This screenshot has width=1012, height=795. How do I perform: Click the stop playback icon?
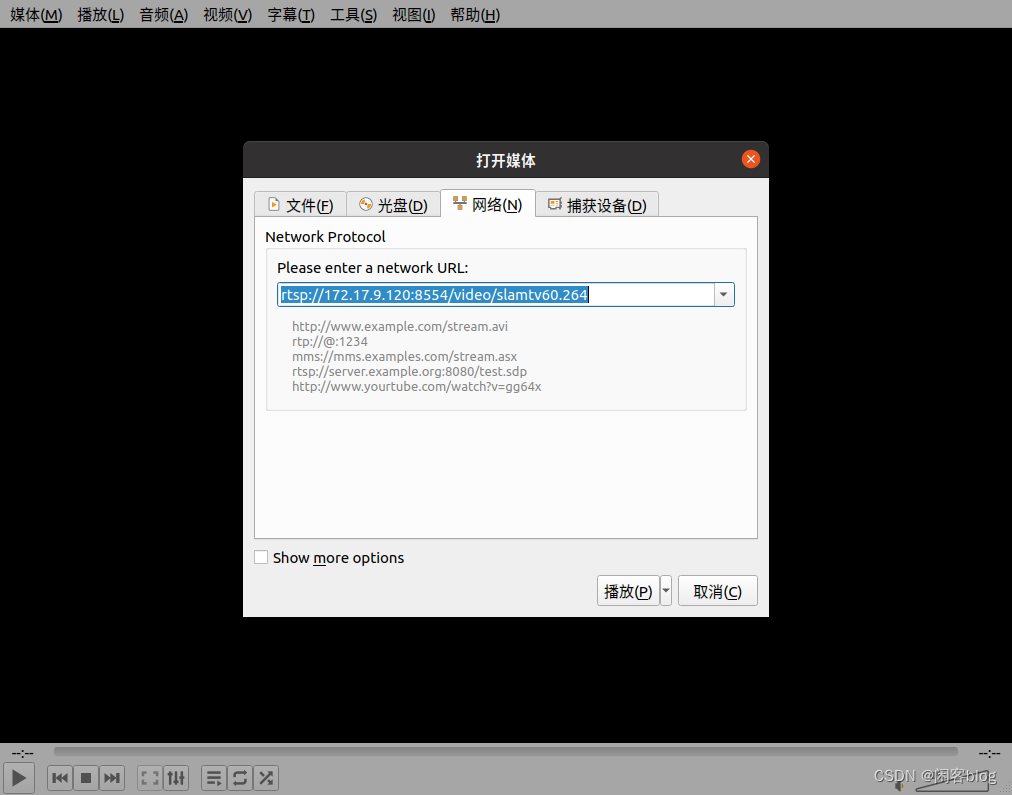[x=85, y=778]
